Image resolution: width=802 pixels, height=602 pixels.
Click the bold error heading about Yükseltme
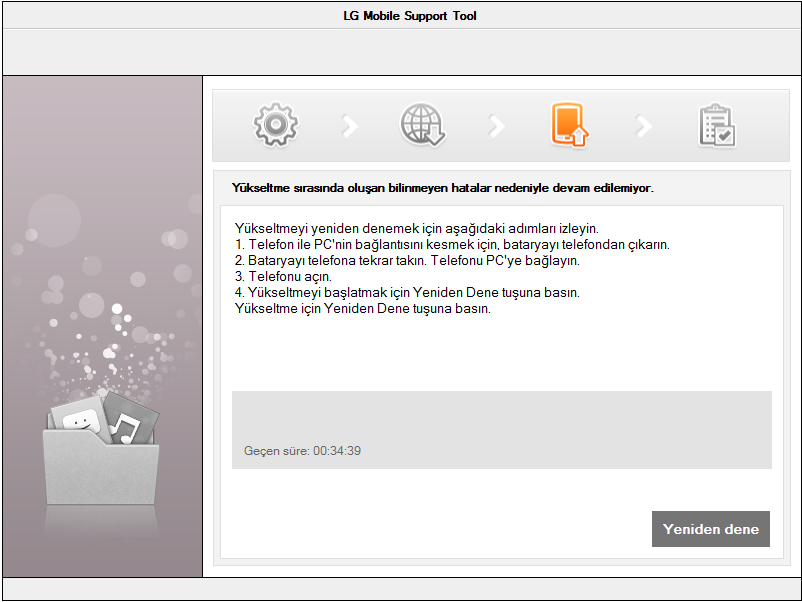click(x=442, y=188)
